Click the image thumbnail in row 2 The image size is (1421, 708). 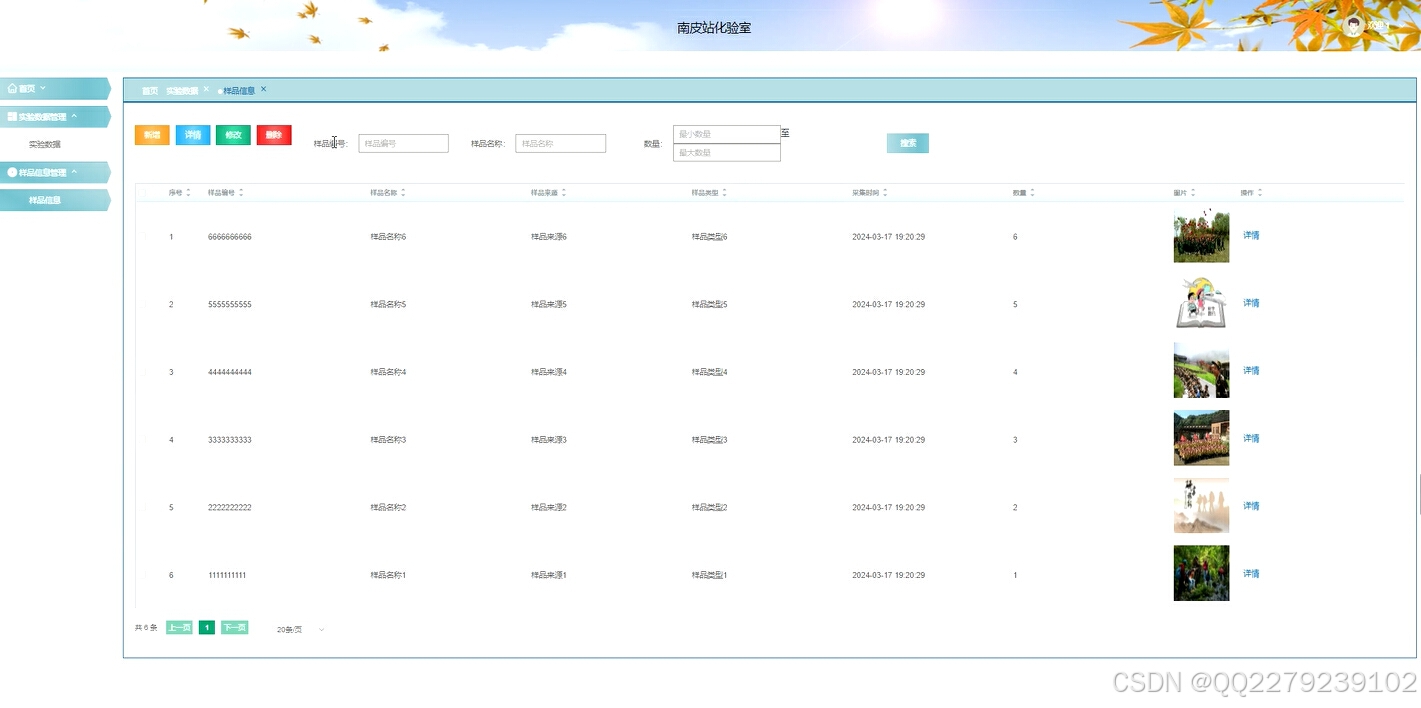pyautogui.click(x=1200, y=303)
